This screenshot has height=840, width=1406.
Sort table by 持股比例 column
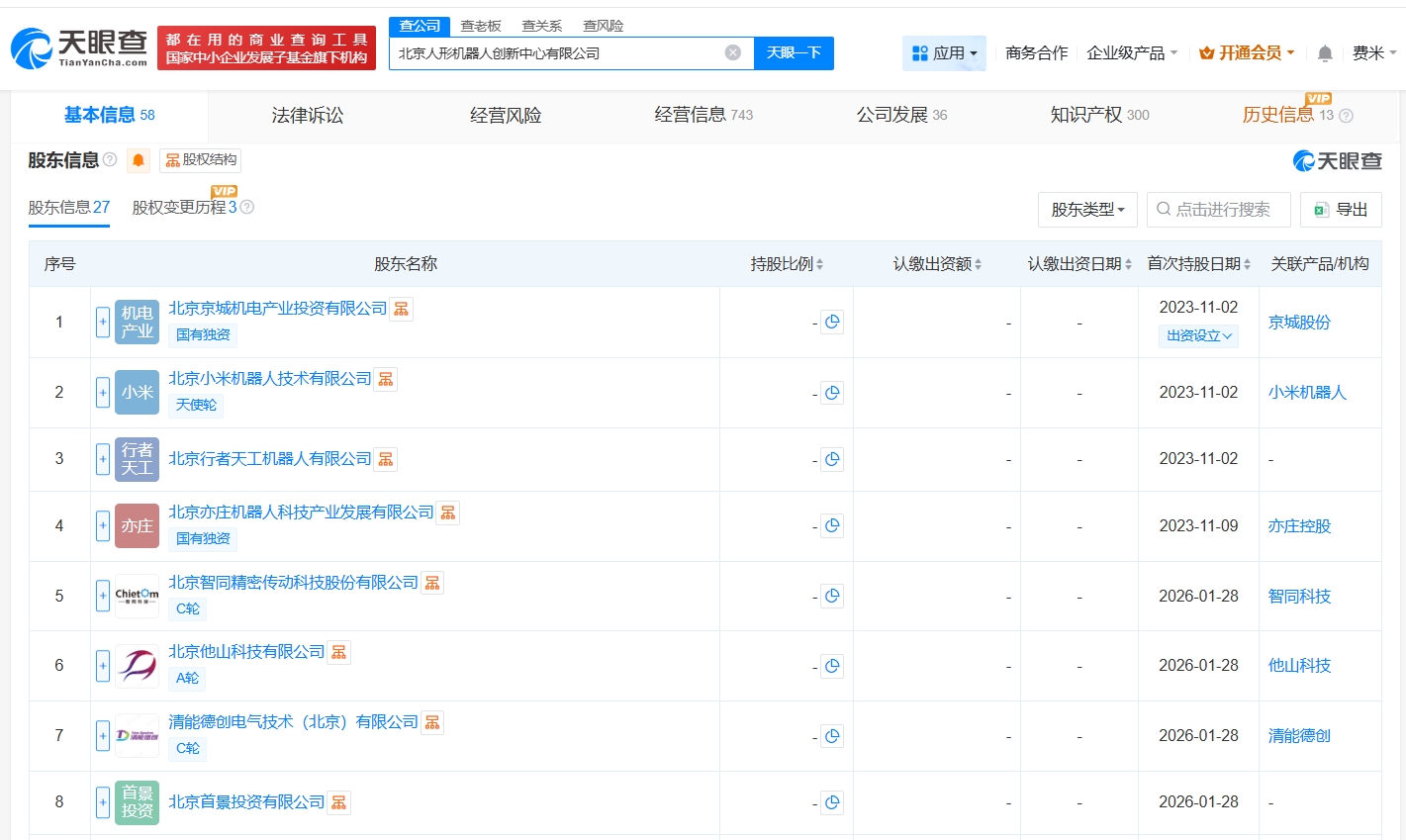click(x=787, y=264)
